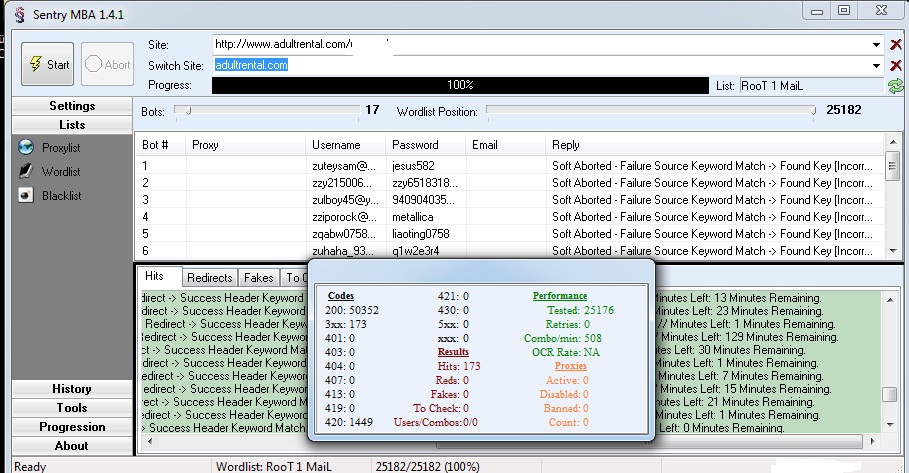Click the Email column header
Screen dimensions: 909x473
point(505,145)
